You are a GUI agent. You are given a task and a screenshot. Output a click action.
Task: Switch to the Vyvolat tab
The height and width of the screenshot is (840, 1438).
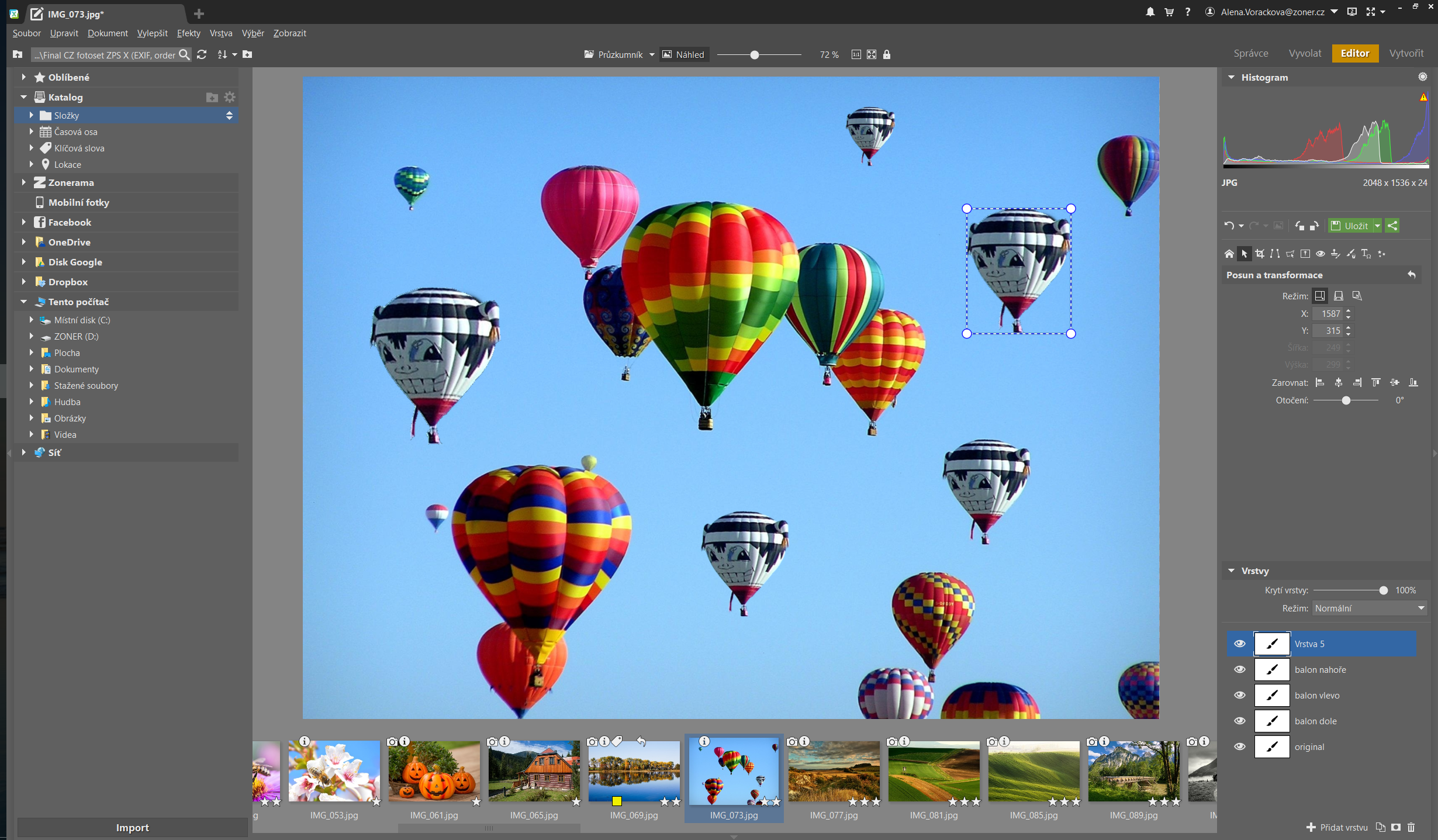pyautogui.click(x=1304, y=53)
